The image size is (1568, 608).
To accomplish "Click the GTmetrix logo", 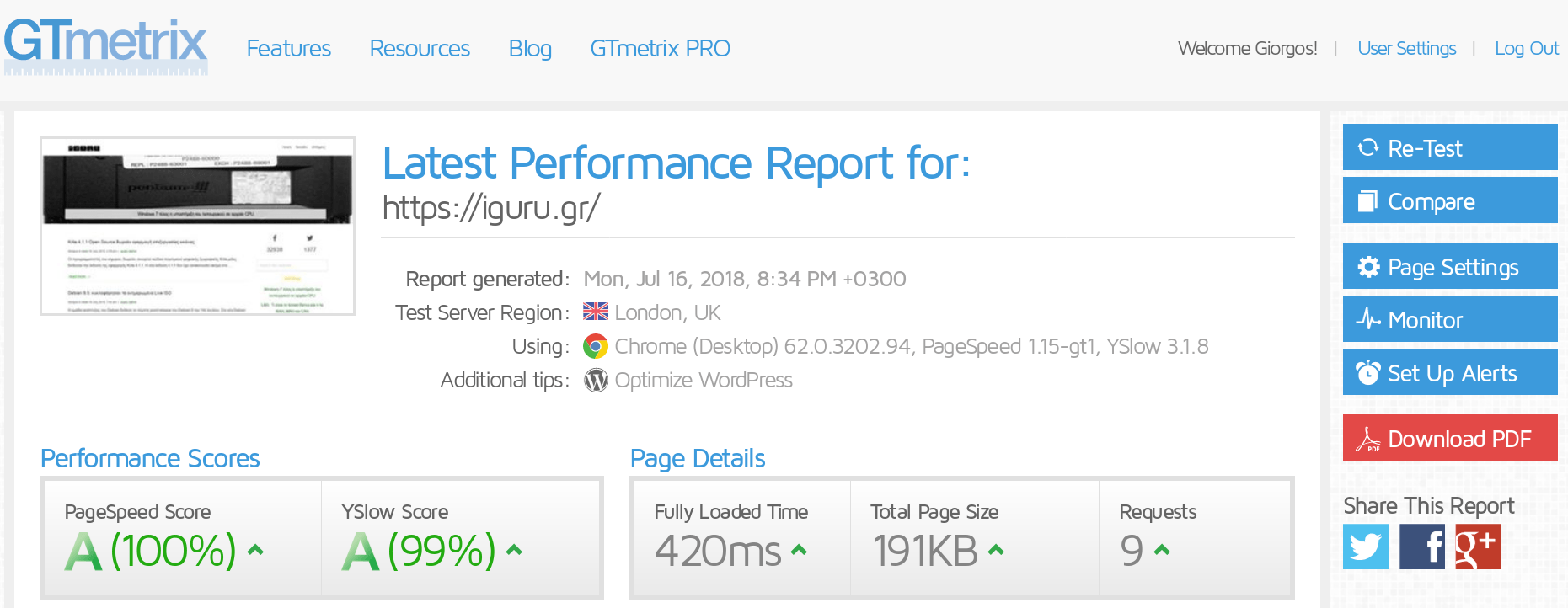I will pos(106,46).
